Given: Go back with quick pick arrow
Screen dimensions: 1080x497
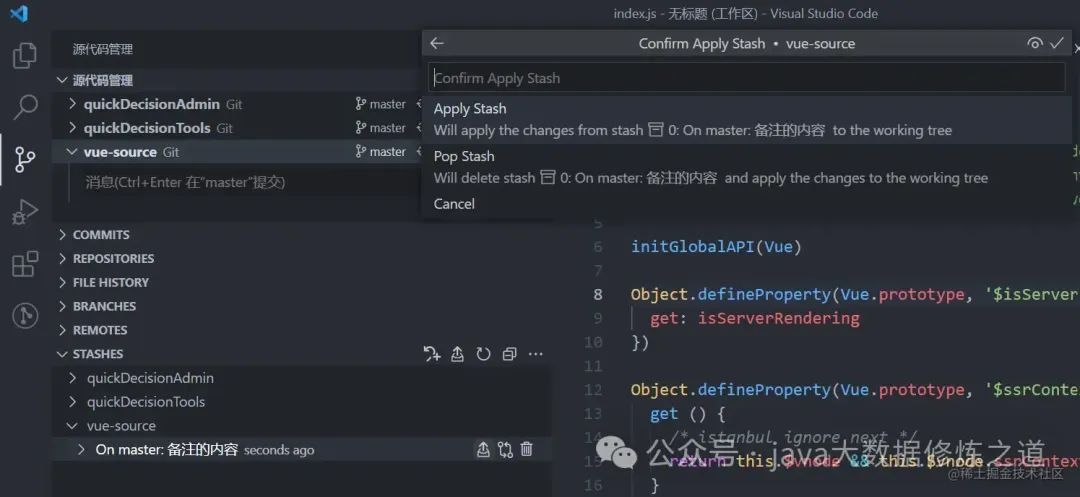Looking at the screenshot, I should [x=437, y=43].
